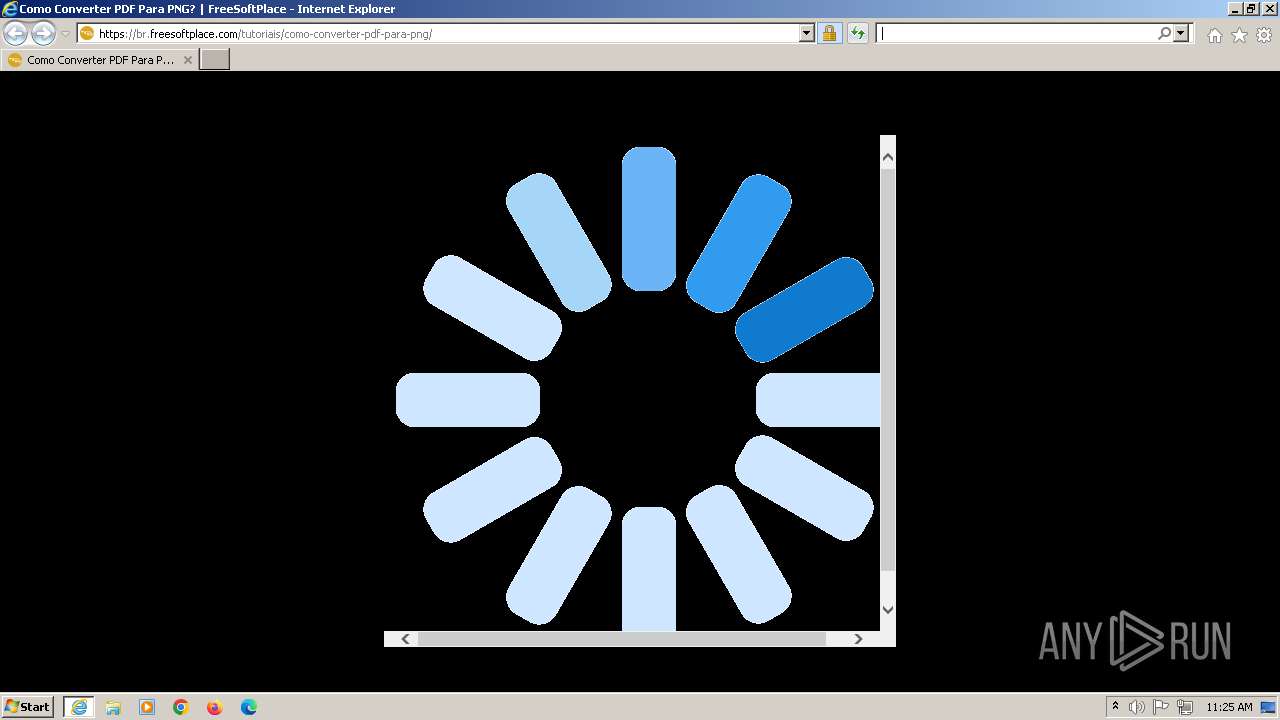This screenshot has width=1280, height=720.
Task: Show hidden system tray icons
Action: [x=1116, y=707]
